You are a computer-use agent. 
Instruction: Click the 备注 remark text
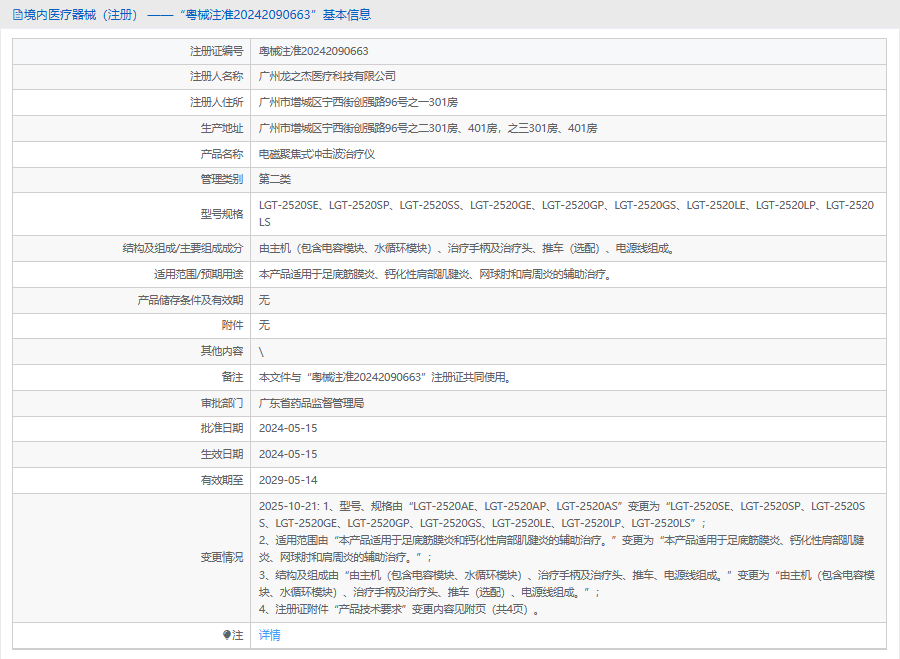386,377
